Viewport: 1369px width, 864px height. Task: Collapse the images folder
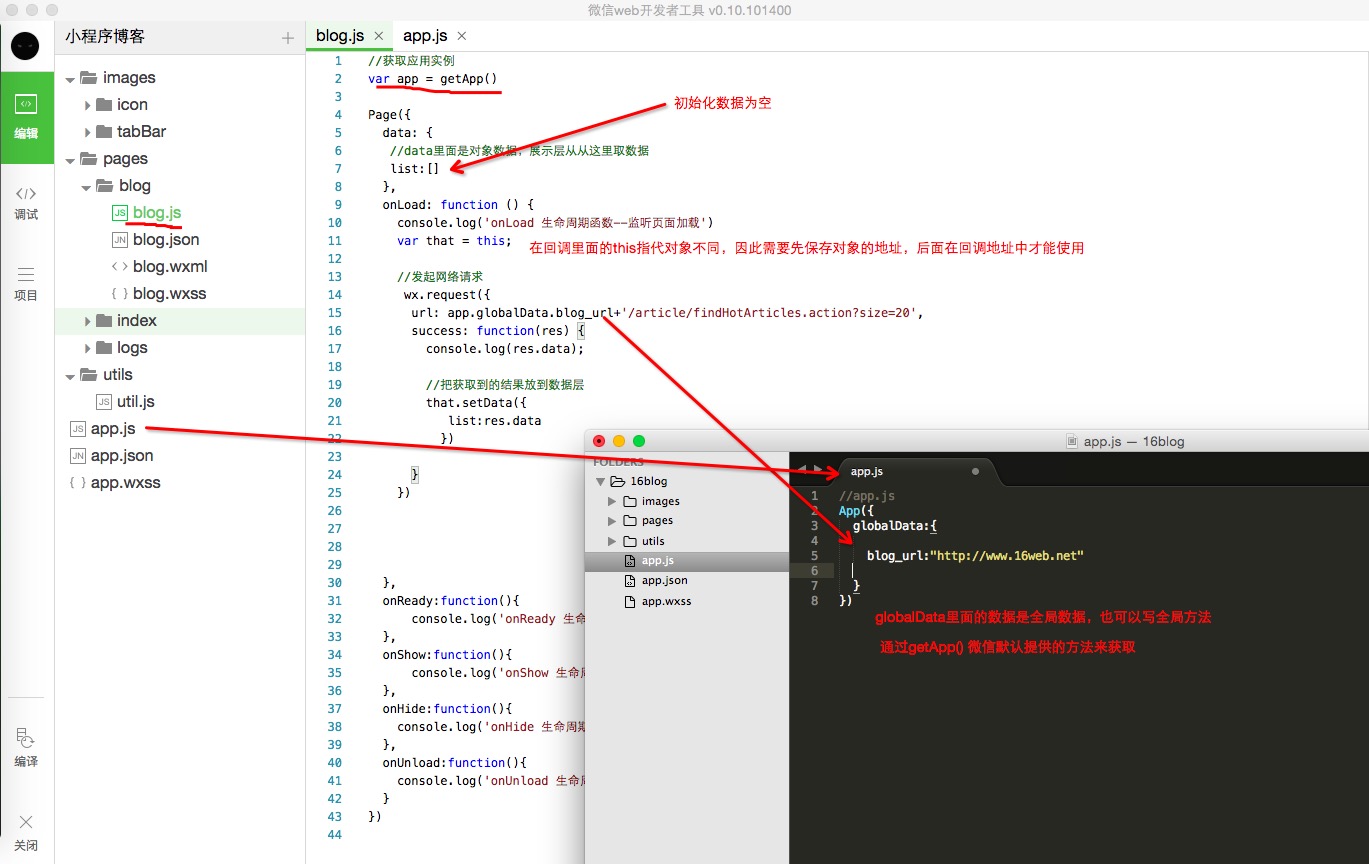coord(71,78)
